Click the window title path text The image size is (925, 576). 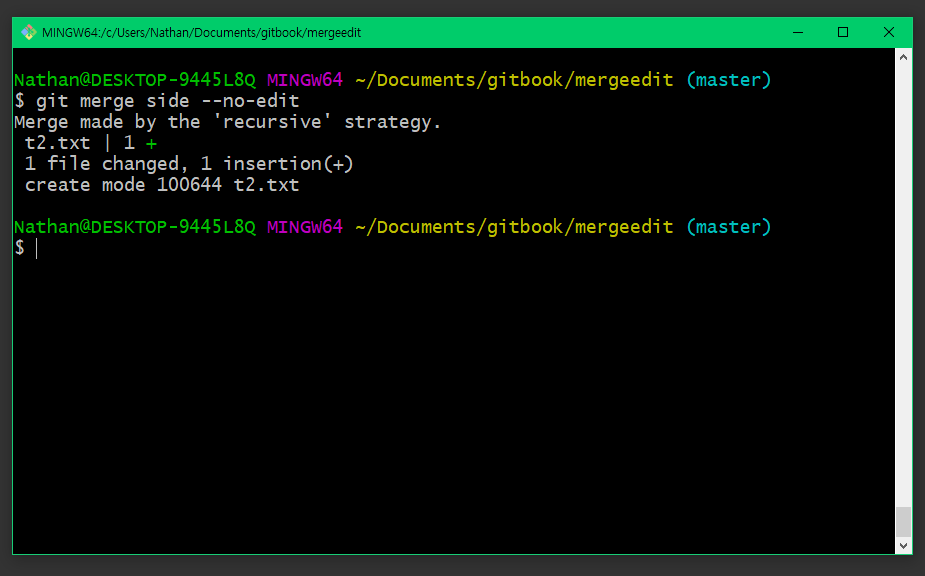201,32
